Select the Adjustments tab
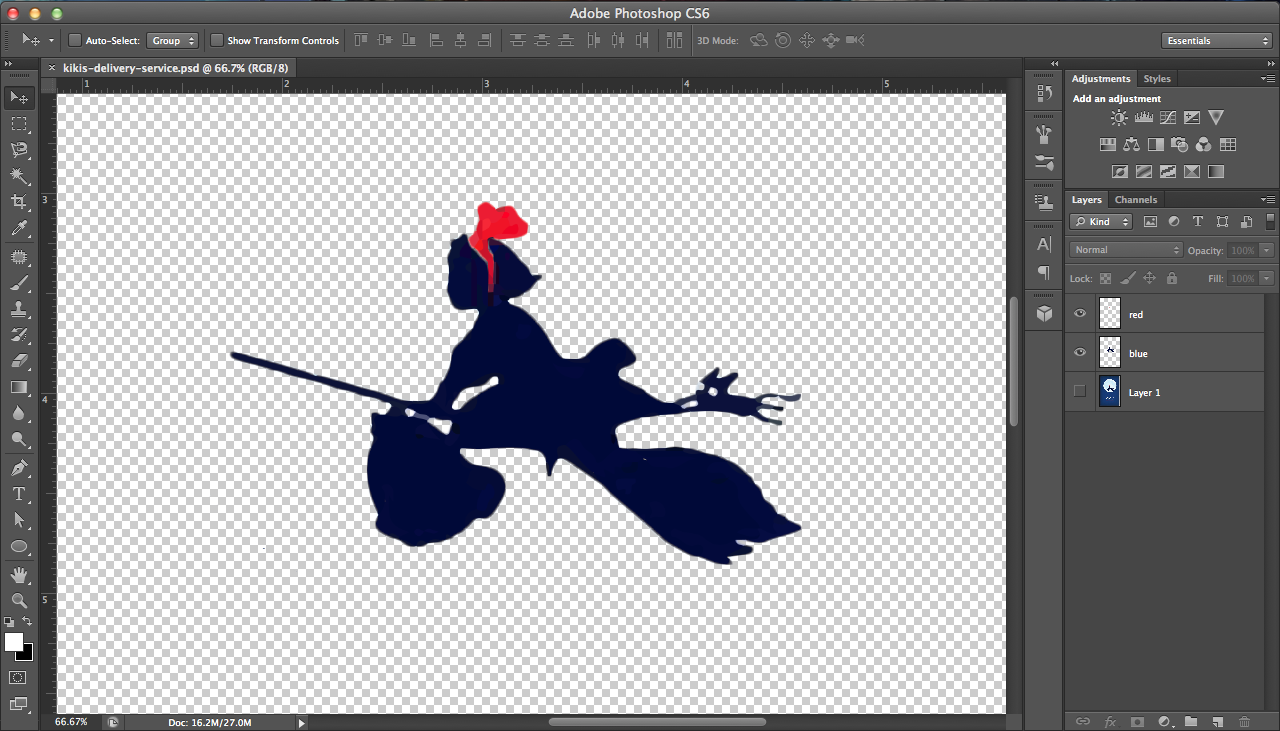This screenshot has height=731, width=1280. pos(1101,78)
